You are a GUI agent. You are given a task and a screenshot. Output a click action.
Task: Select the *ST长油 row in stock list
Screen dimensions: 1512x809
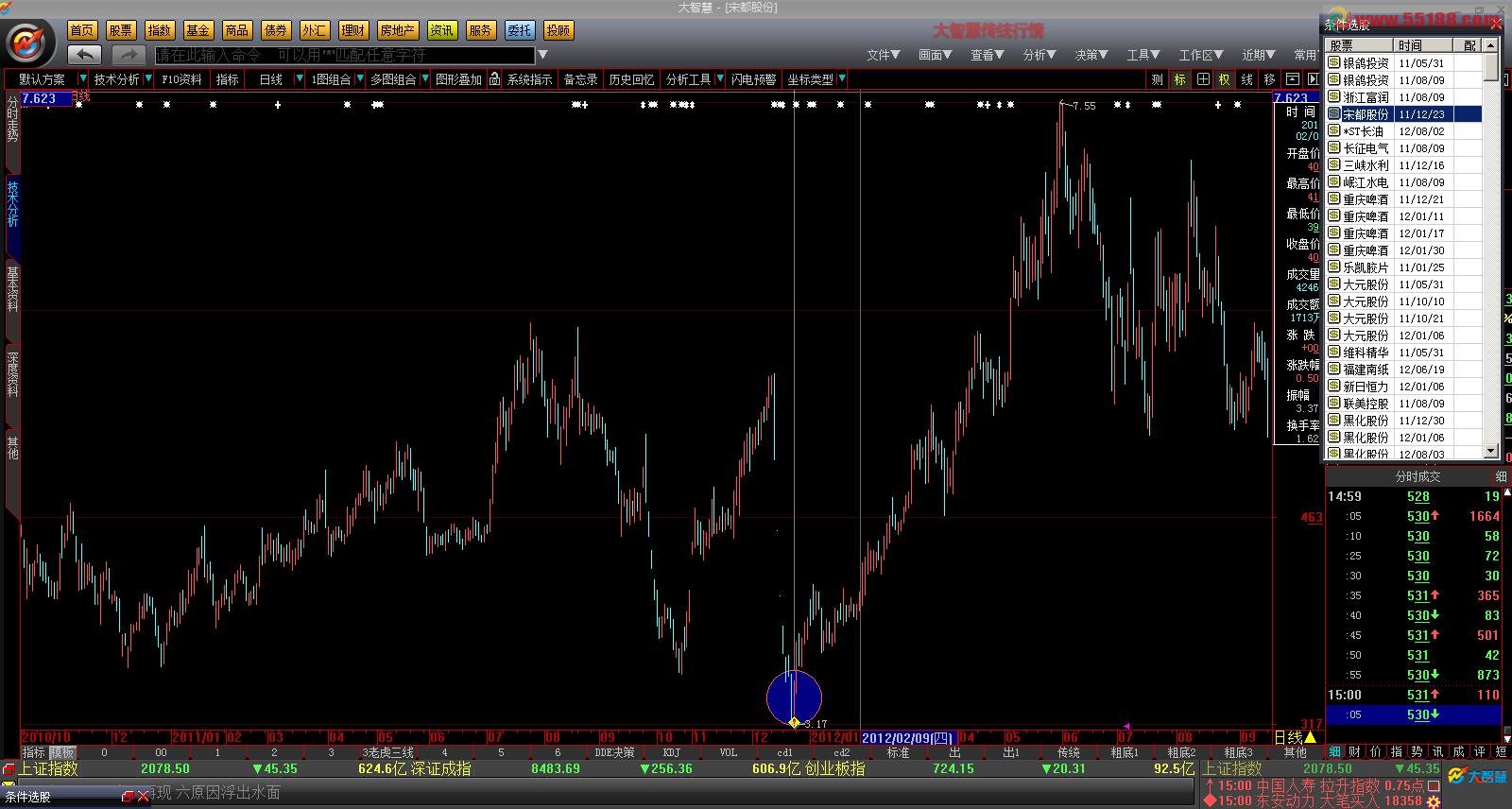(1404, 131)
